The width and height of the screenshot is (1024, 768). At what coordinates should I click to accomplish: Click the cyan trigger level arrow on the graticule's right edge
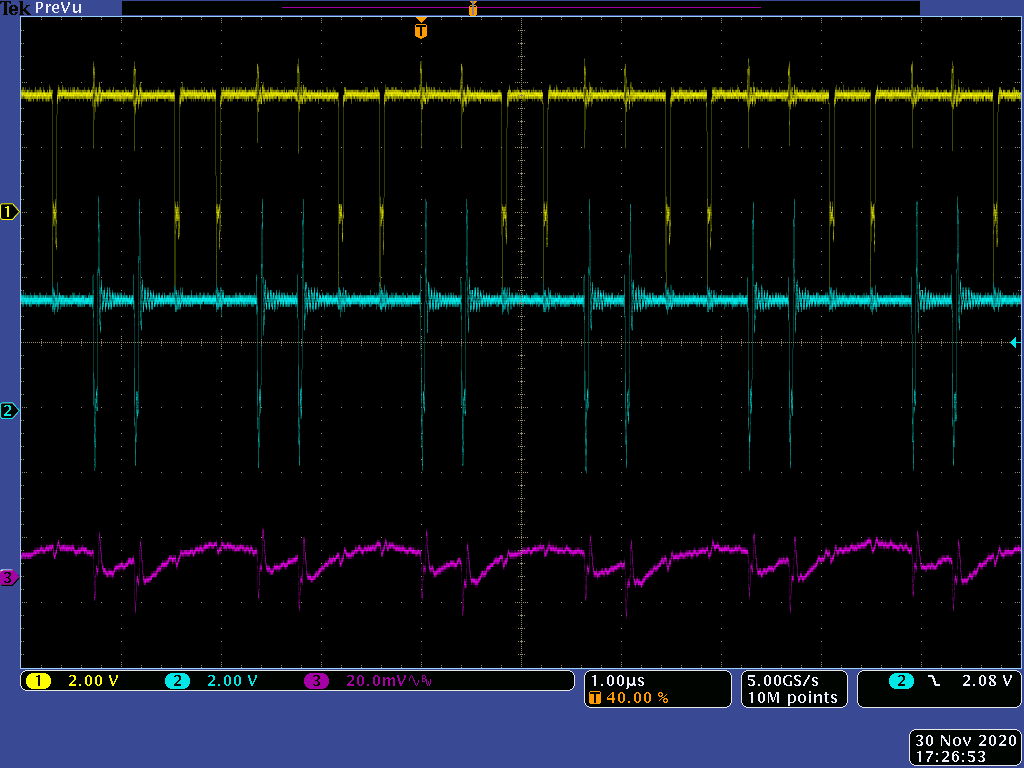(x=1014, y=342)
